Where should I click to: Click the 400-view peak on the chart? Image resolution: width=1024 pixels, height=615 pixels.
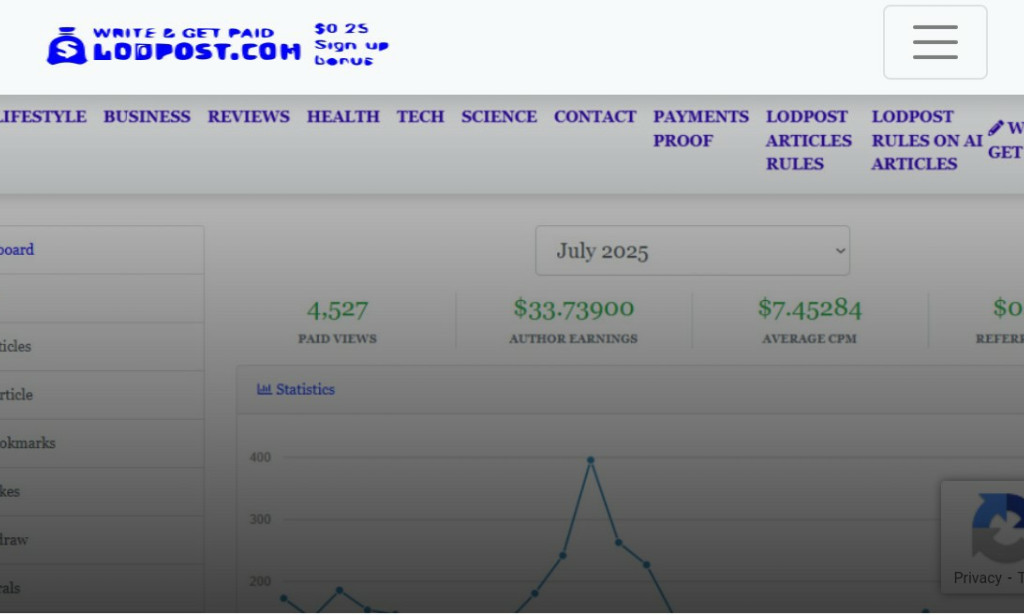[x=590, y=461]
